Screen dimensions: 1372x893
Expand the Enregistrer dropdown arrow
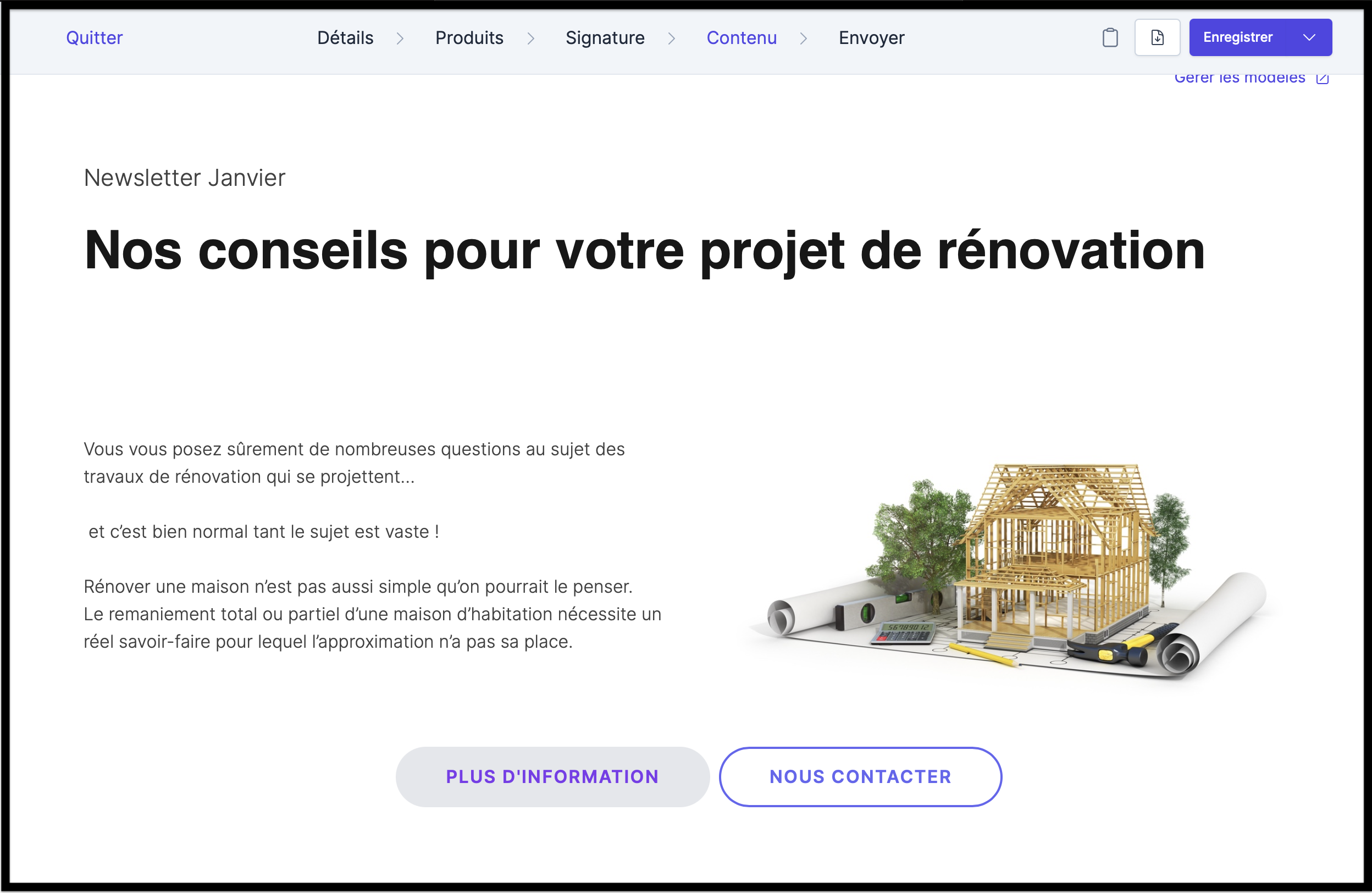coord(1309,37)
